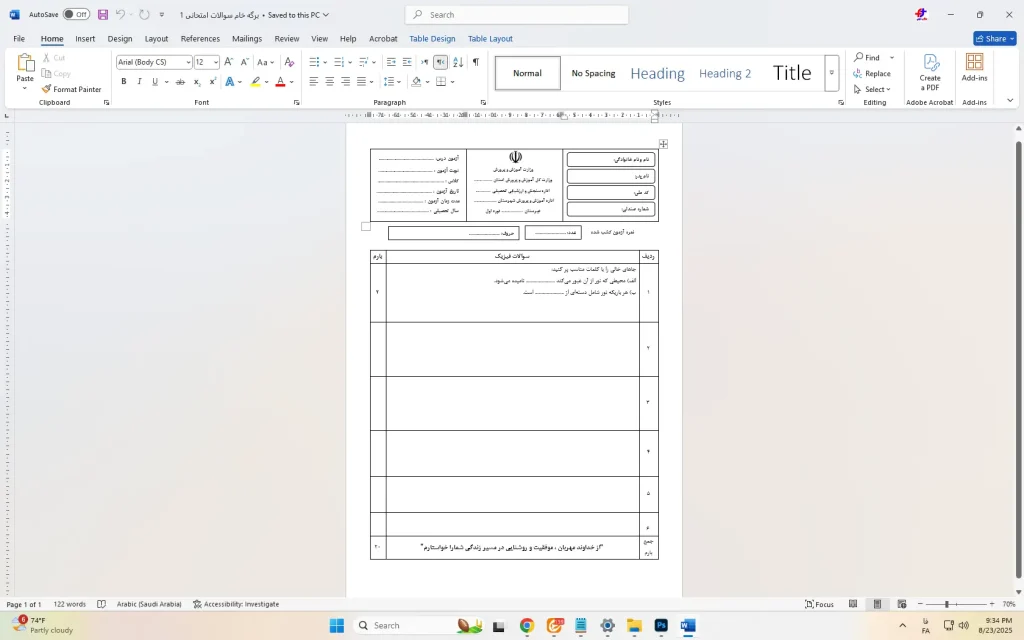
Task: Apply the Heading 2 style
Action: tap(725, 73)
